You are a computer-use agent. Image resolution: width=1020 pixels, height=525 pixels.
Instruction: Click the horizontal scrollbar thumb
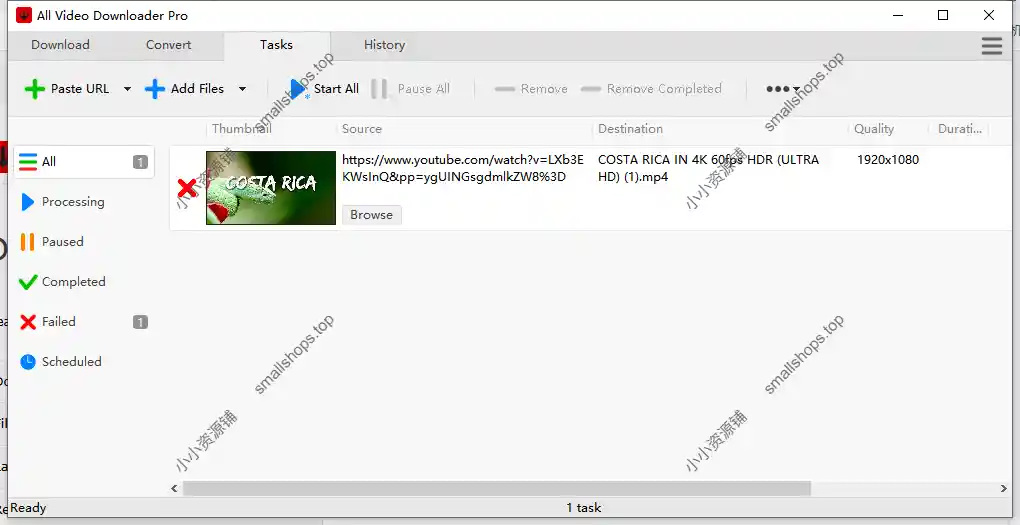tap(496, 488)
